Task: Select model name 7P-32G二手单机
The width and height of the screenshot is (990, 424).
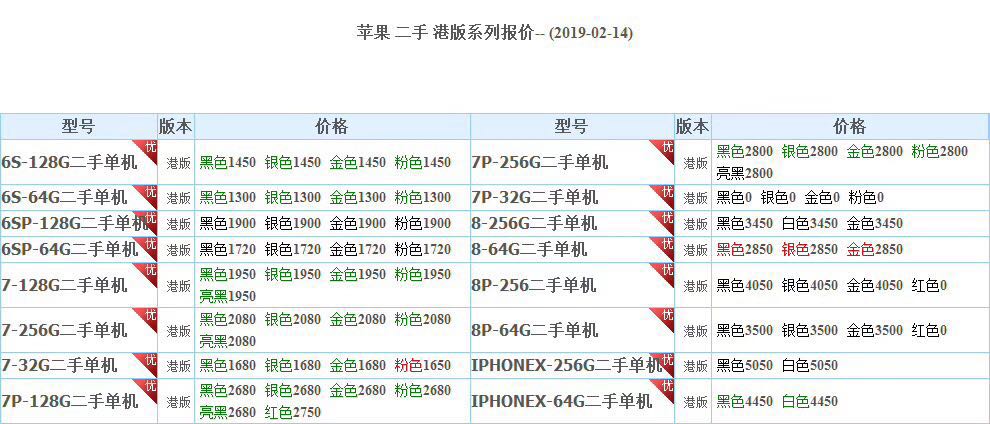Action: tap(535, 197)
